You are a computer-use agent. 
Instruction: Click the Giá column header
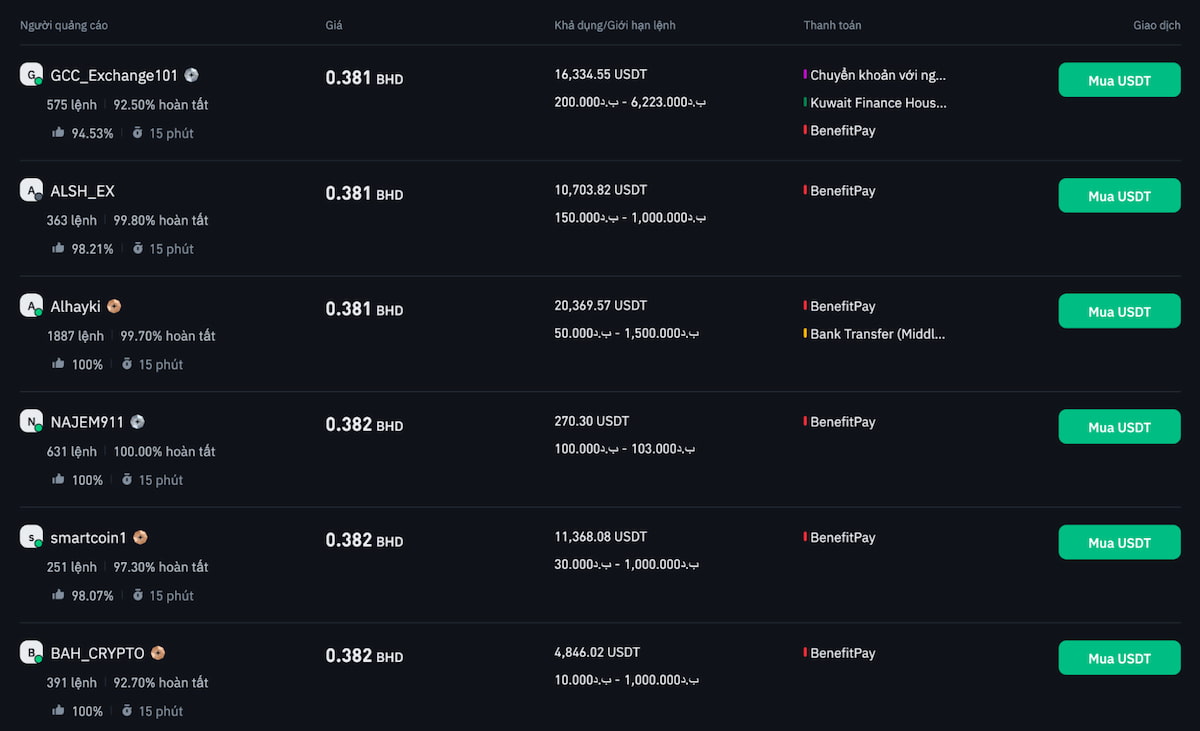click(x=334, y=25)
